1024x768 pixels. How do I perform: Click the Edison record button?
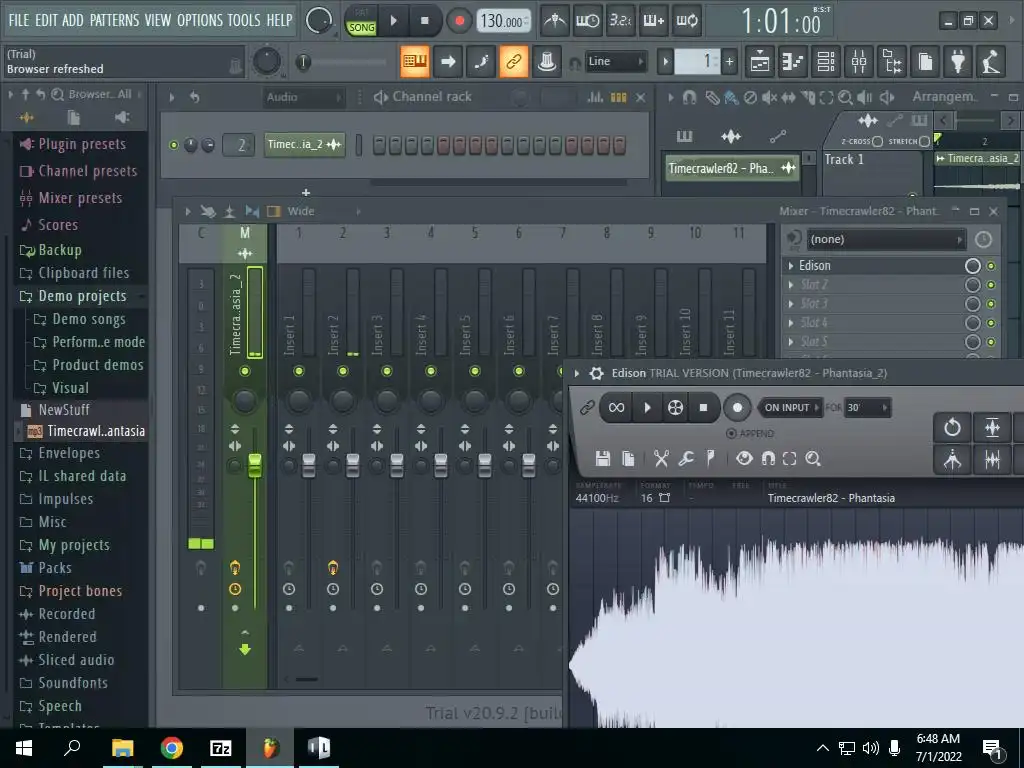point(737,408)
